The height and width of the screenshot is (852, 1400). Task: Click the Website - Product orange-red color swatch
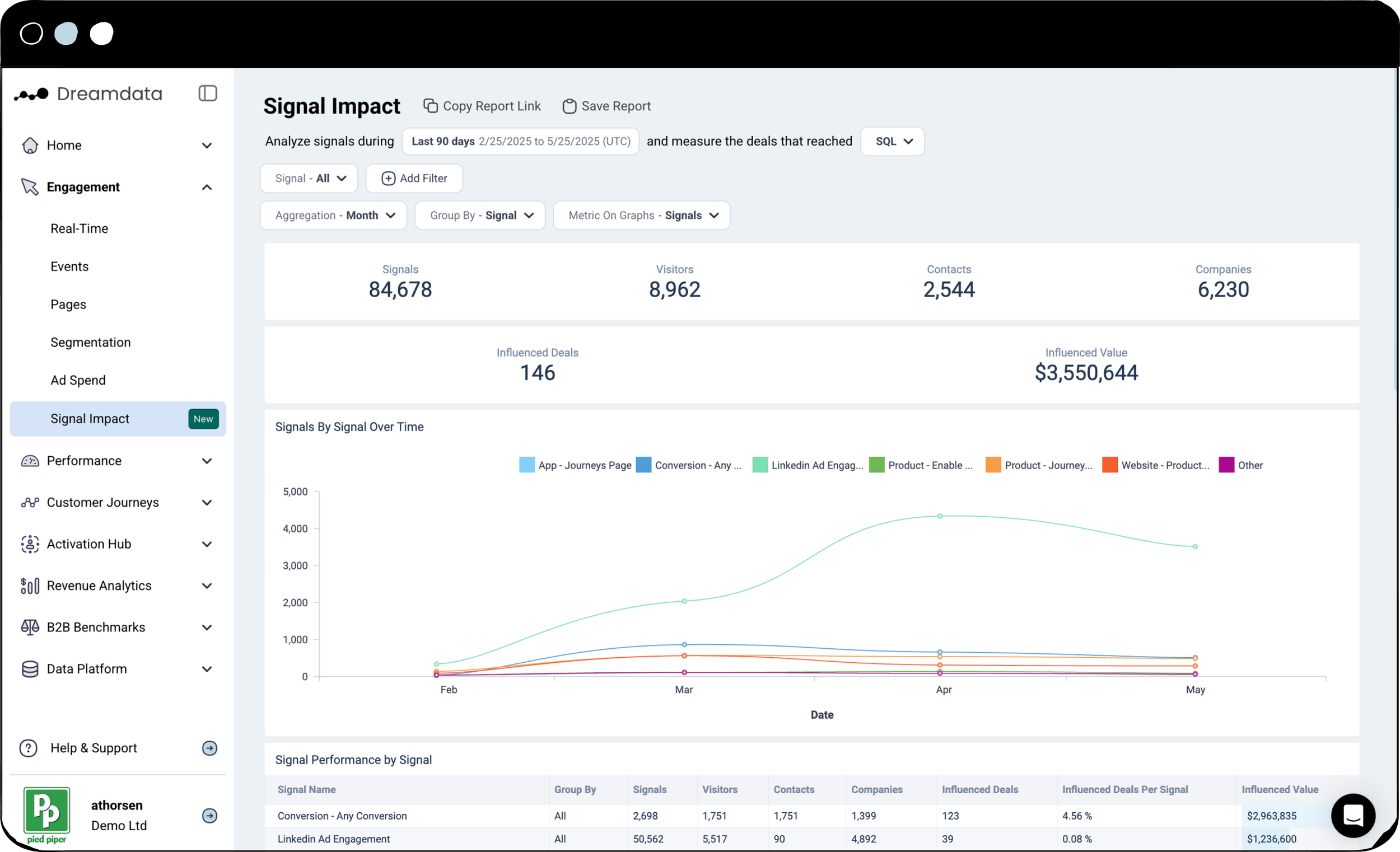(1110, 465)
